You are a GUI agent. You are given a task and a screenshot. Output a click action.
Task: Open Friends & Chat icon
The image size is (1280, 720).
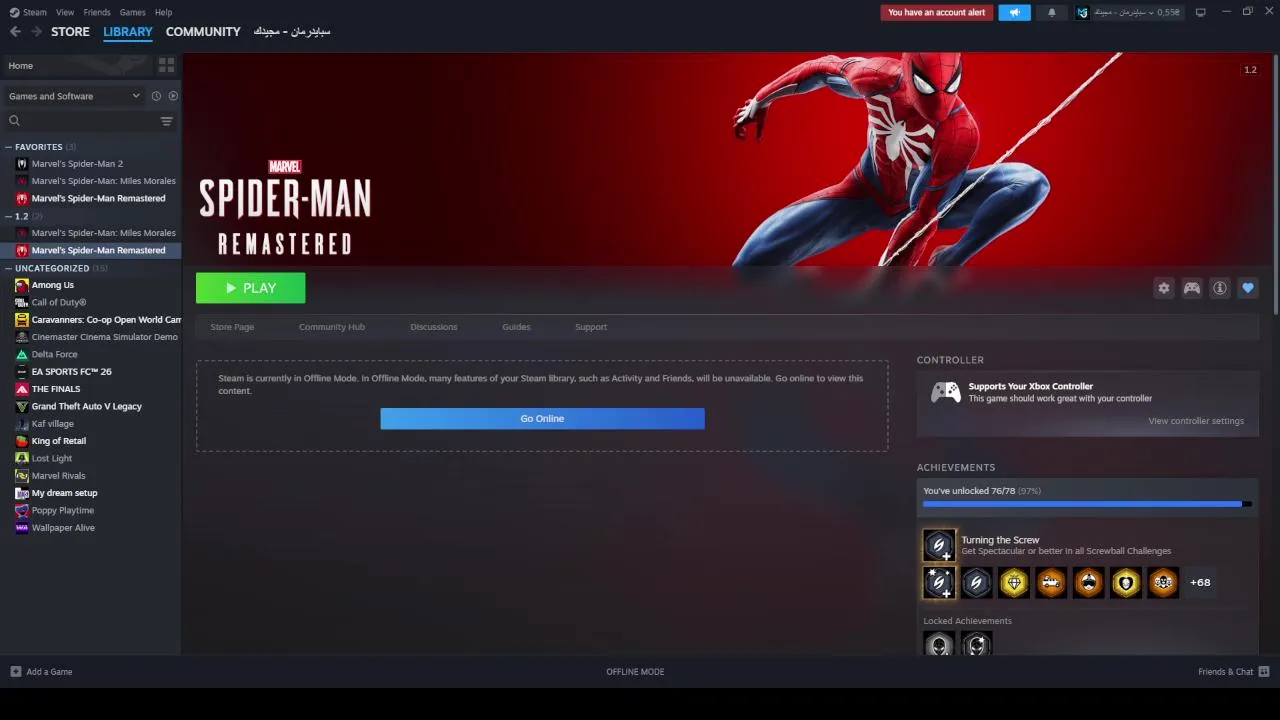(1264, 671)
